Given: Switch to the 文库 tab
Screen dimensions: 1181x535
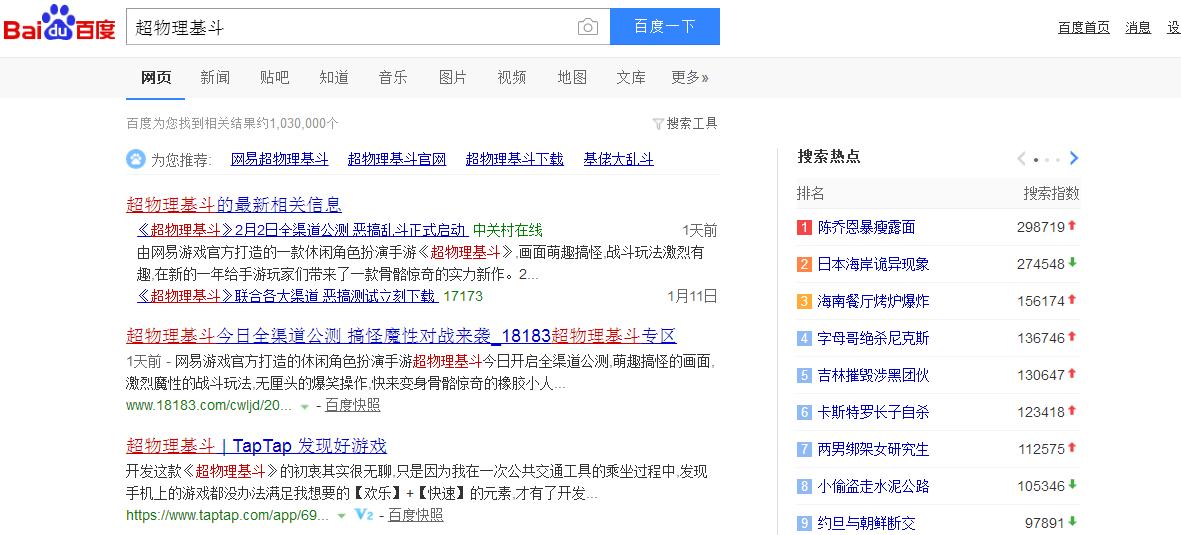Looking at the screenshot, I should click(630, 77).
